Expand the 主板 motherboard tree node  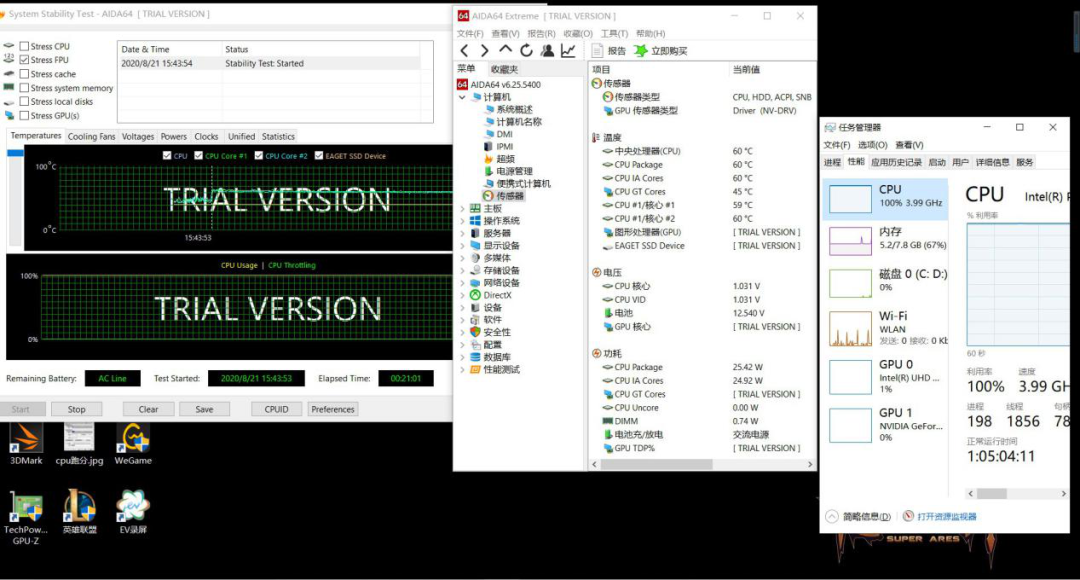pos(462,209)
